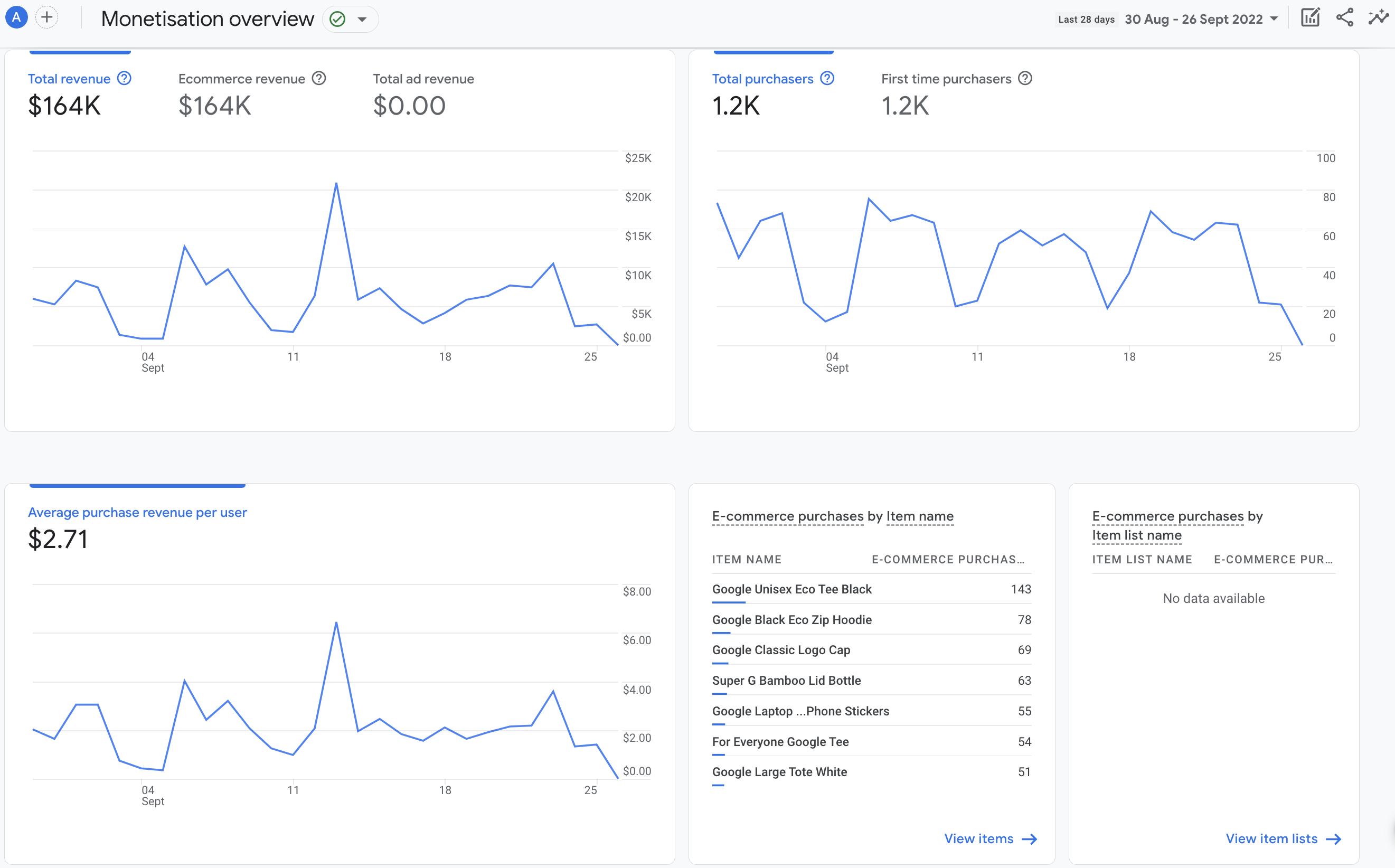
Task: Click the value 143 in the item table
Action: (1021, 589)
